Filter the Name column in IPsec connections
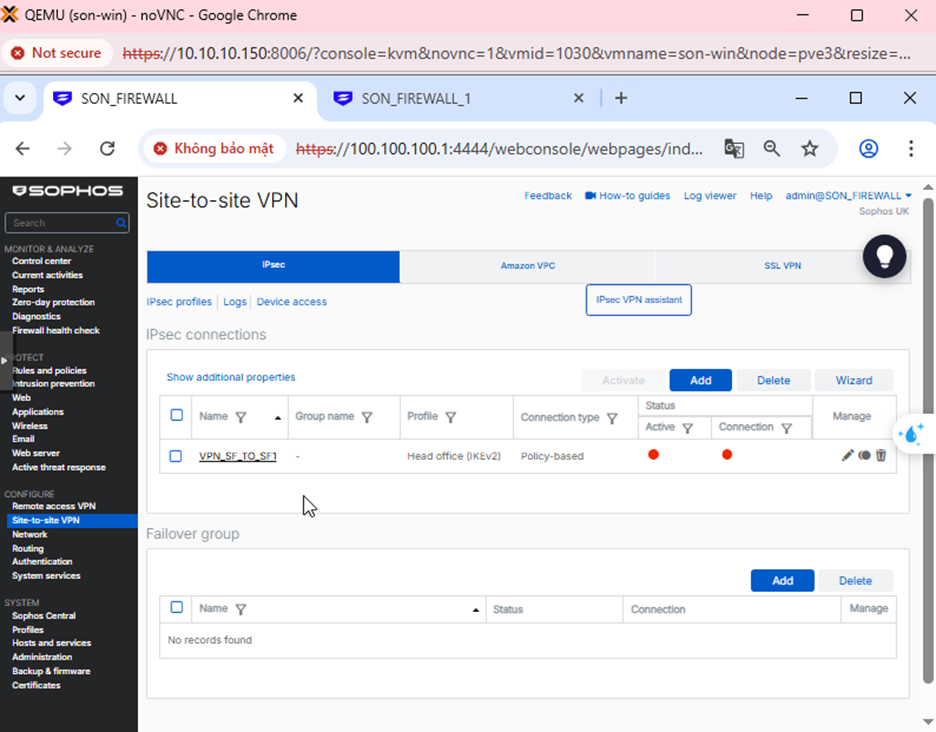 pyautogui.click(x=240, y=417)
